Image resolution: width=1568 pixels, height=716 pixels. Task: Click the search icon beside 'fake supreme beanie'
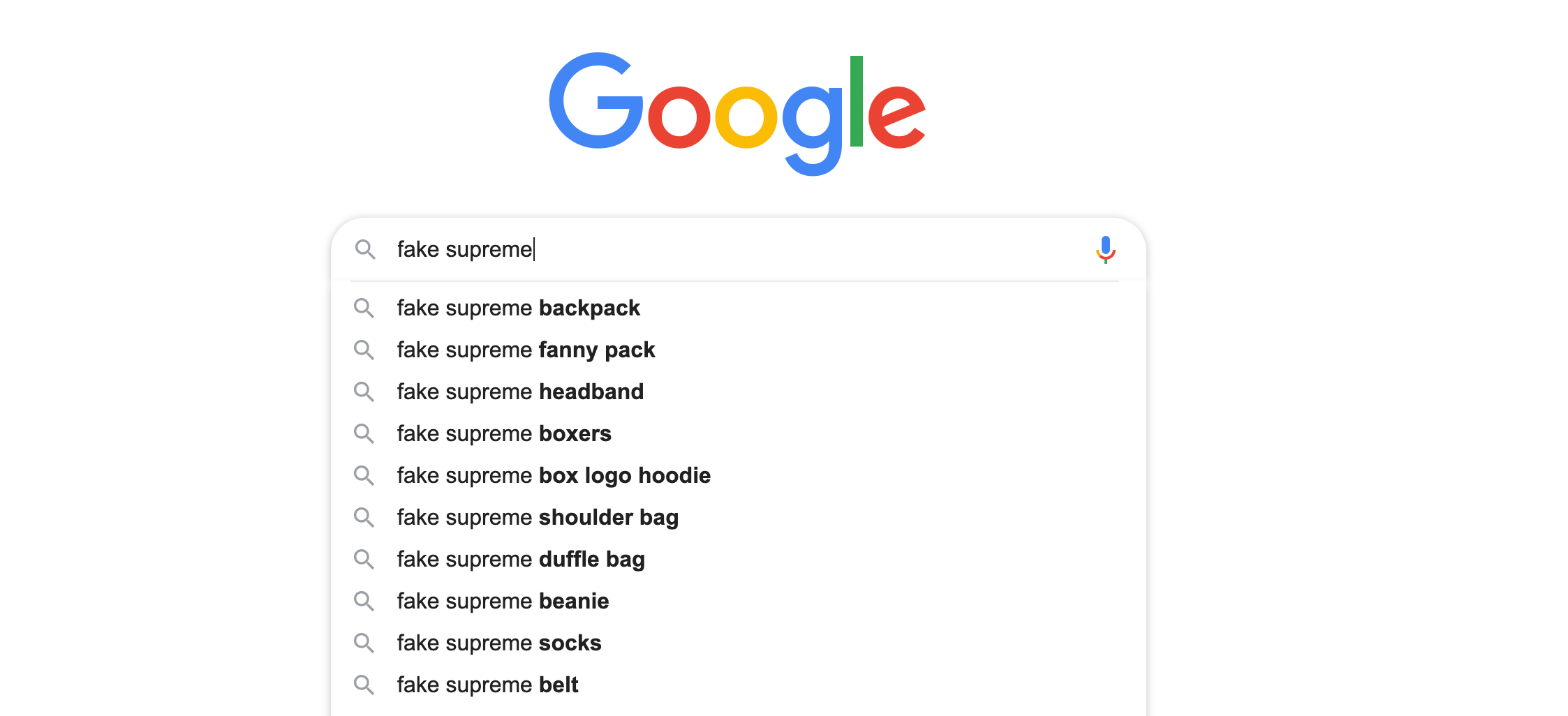(364, 601)
